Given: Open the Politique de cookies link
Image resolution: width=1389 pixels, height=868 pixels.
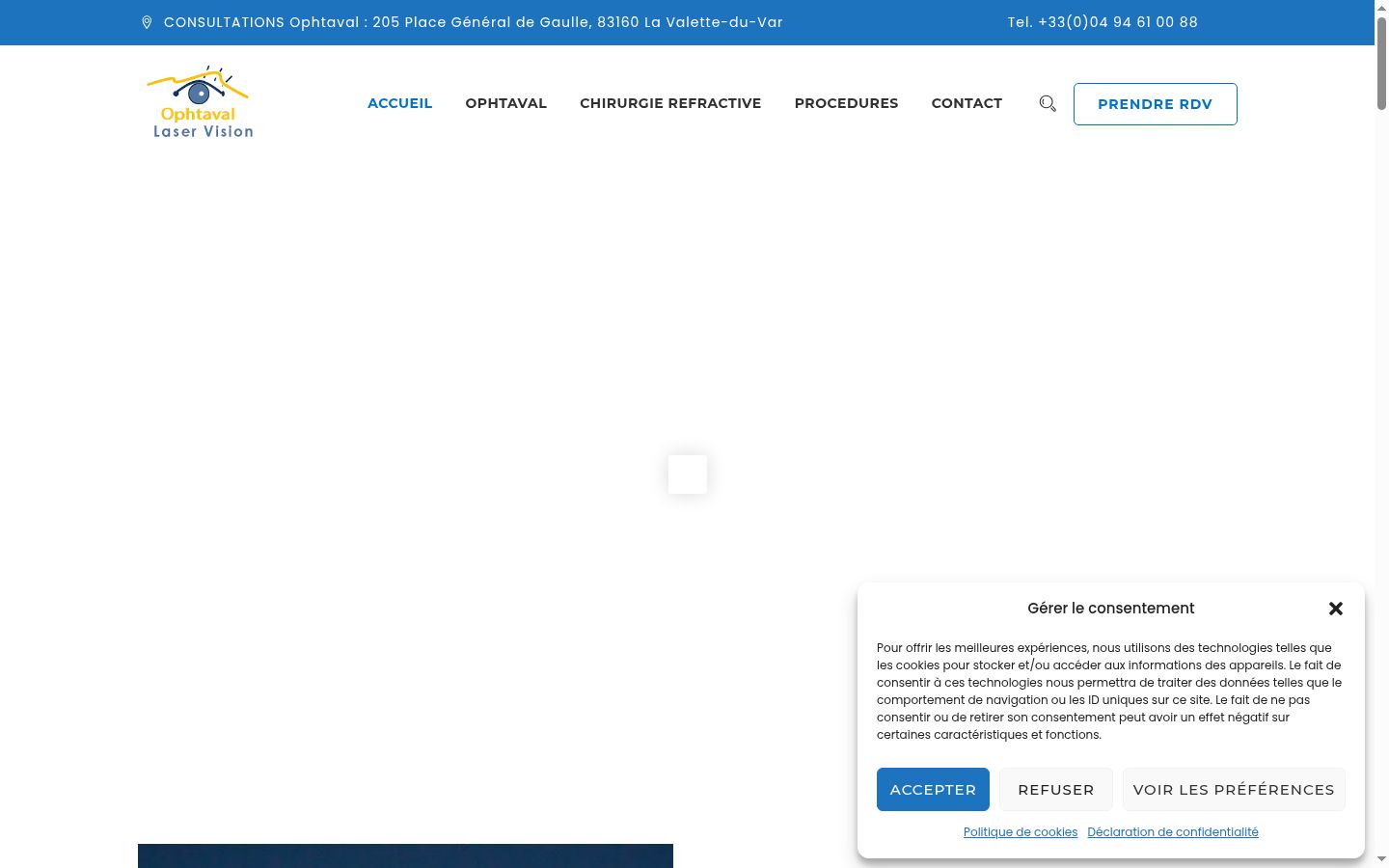Looking at the screenshot, I should coord(1021,832).
